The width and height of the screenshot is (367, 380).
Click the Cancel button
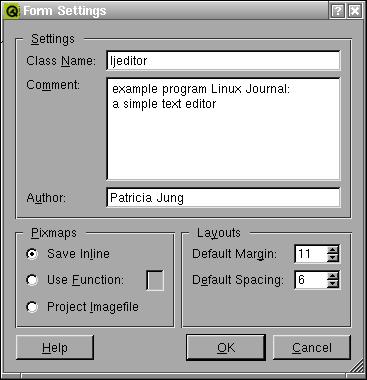click(x=312, y=348)
